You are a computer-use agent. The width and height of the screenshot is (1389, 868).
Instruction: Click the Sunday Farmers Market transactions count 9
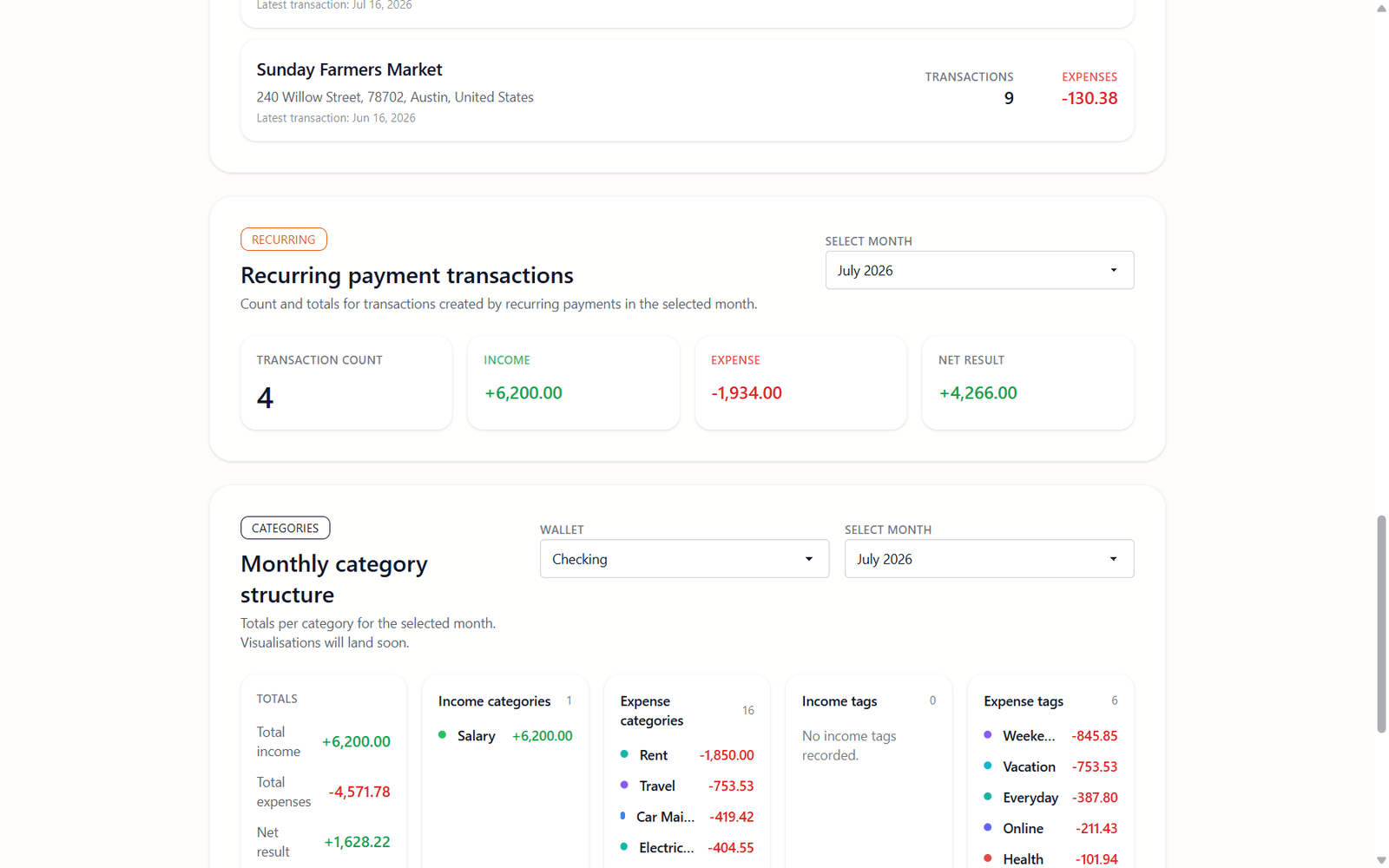(x=1009, y=98)
